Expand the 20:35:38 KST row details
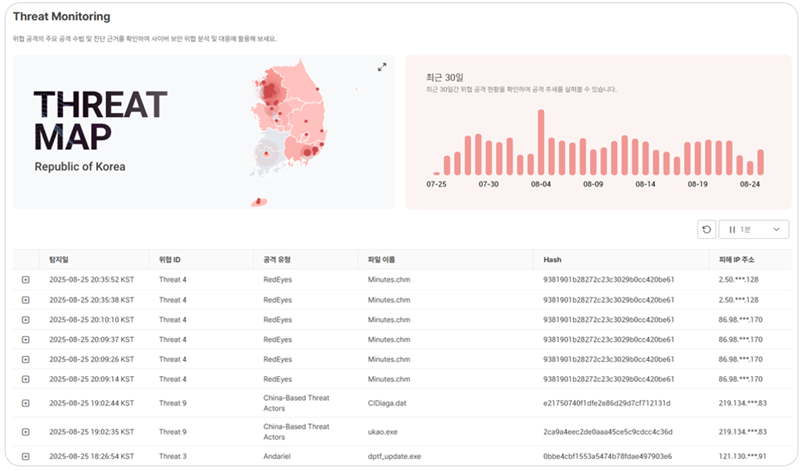Viewport: 800px width, 471px height. point(26,300)
